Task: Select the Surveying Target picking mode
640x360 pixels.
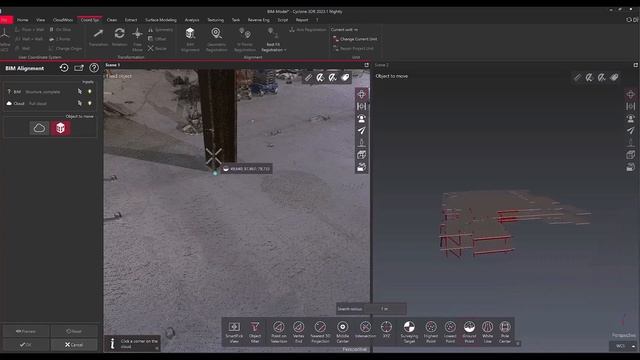Action: click(x=409, y=331)
